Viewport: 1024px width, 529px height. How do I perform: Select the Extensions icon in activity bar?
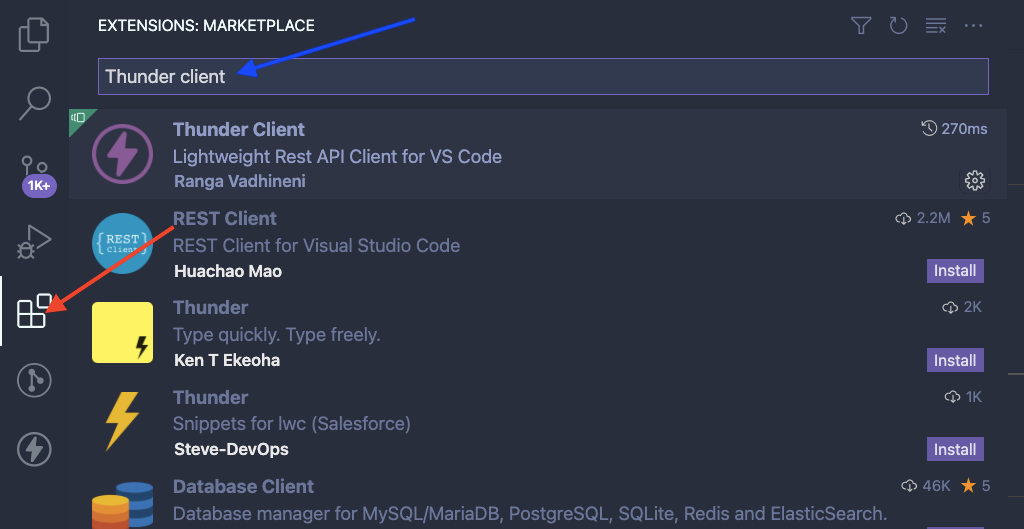[x=34, y=311]
